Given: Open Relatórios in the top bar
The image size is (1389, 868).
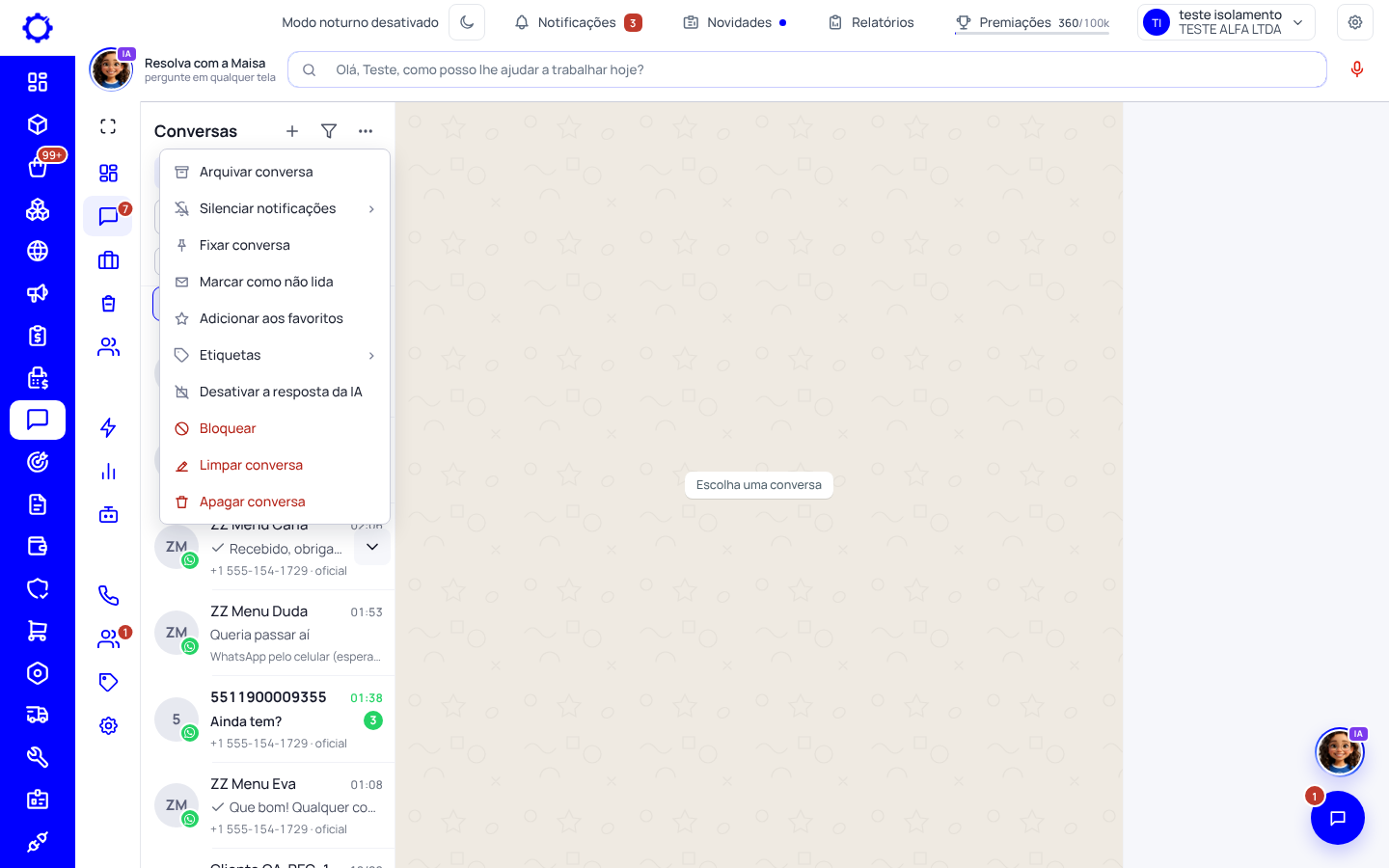Looking at the screenshot, I should [x=871, y=22].
